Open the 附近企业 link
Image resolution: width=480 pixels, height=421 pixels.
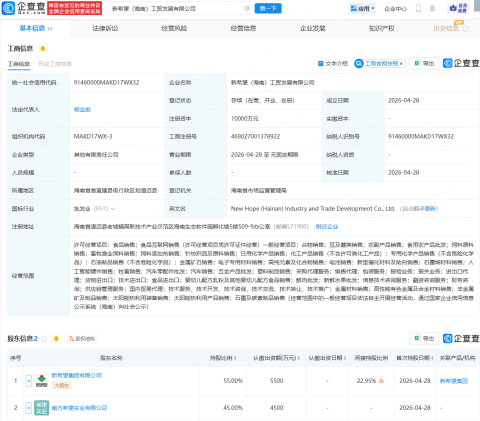coord(327,227)
